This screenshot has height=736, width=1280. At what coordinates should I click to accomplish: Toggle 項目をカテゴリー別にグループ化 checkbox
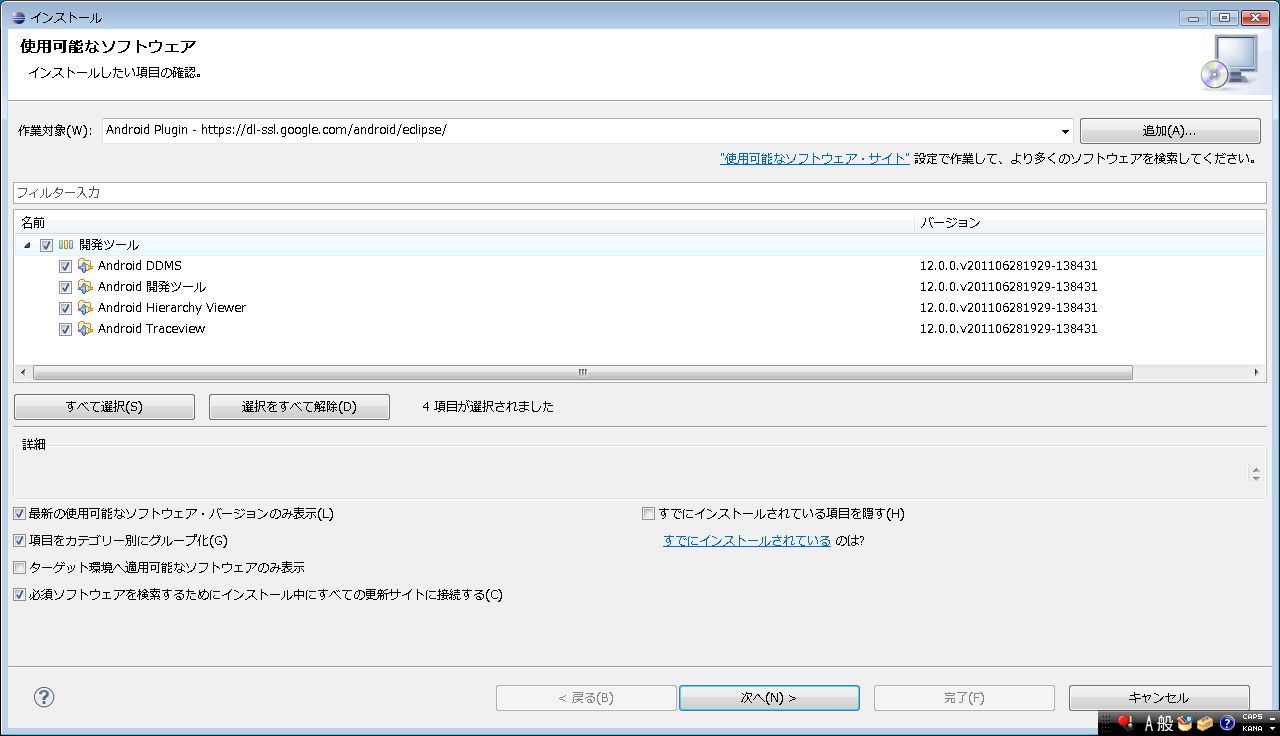pyautogui.click(x=19, y=541)
